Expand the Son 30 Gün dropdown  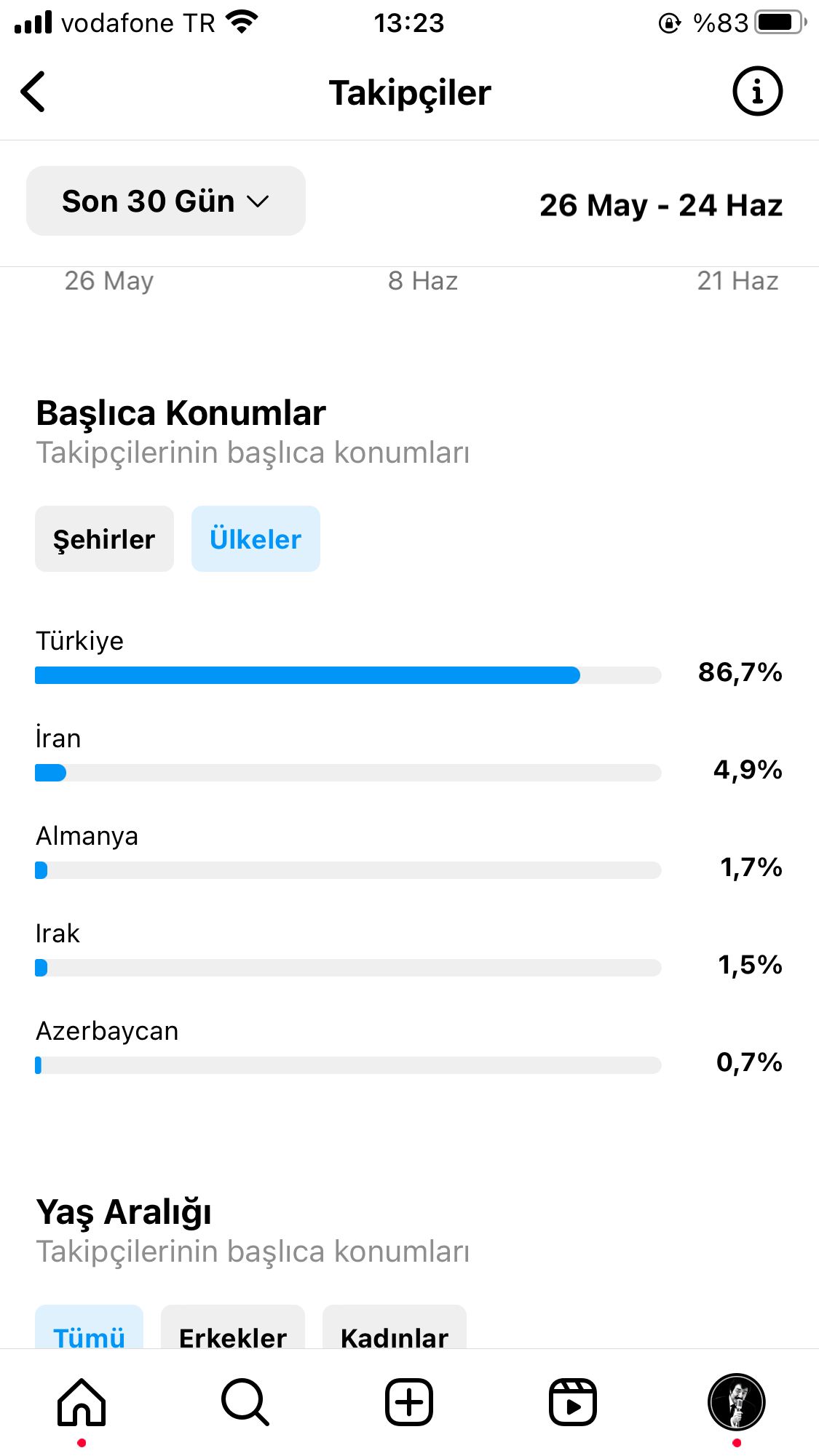(x=166, y=201)
